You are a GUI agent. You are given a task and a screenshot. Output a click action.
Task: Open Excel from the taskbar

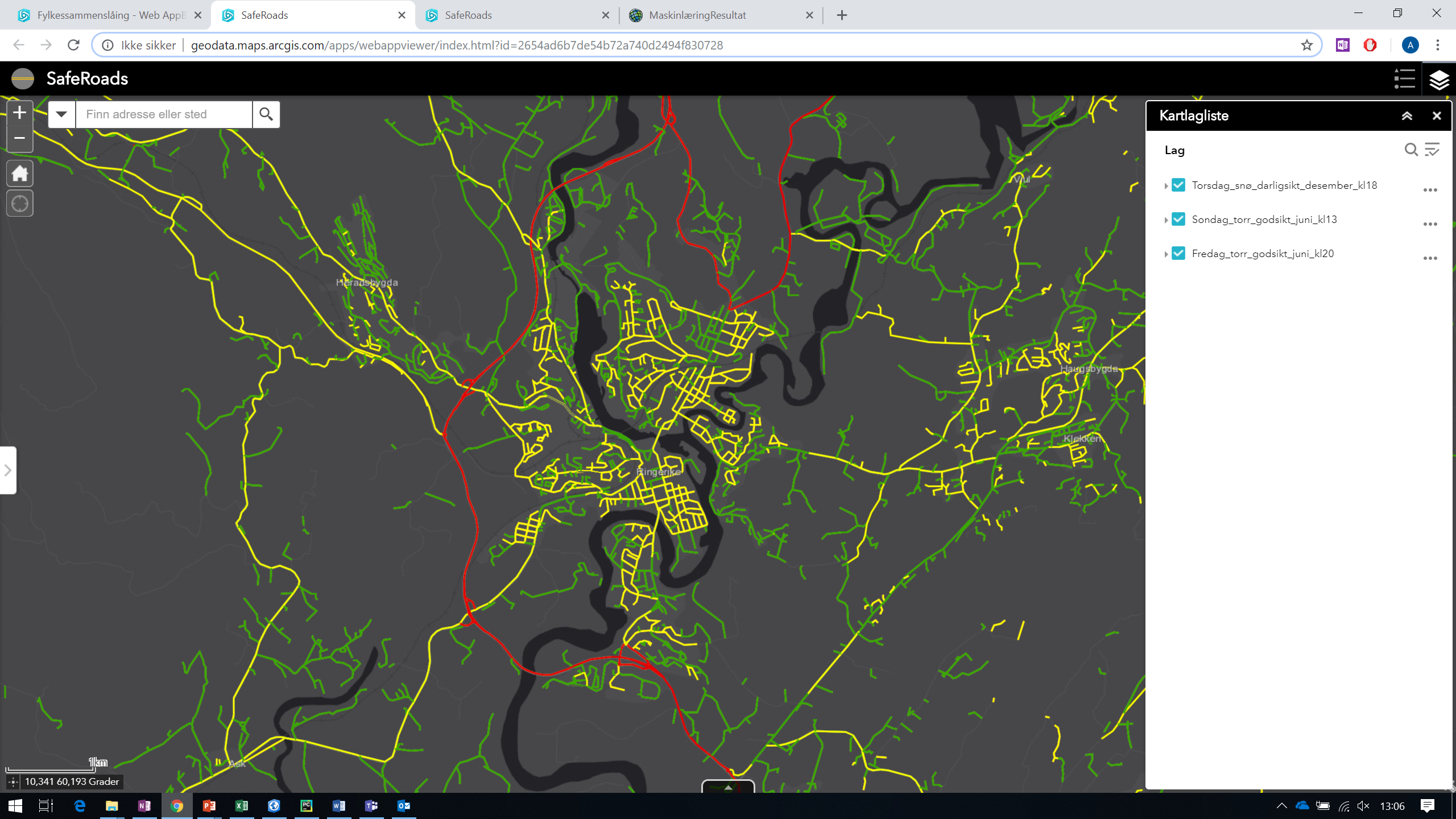pyautogui.click(x=242, y=806)
